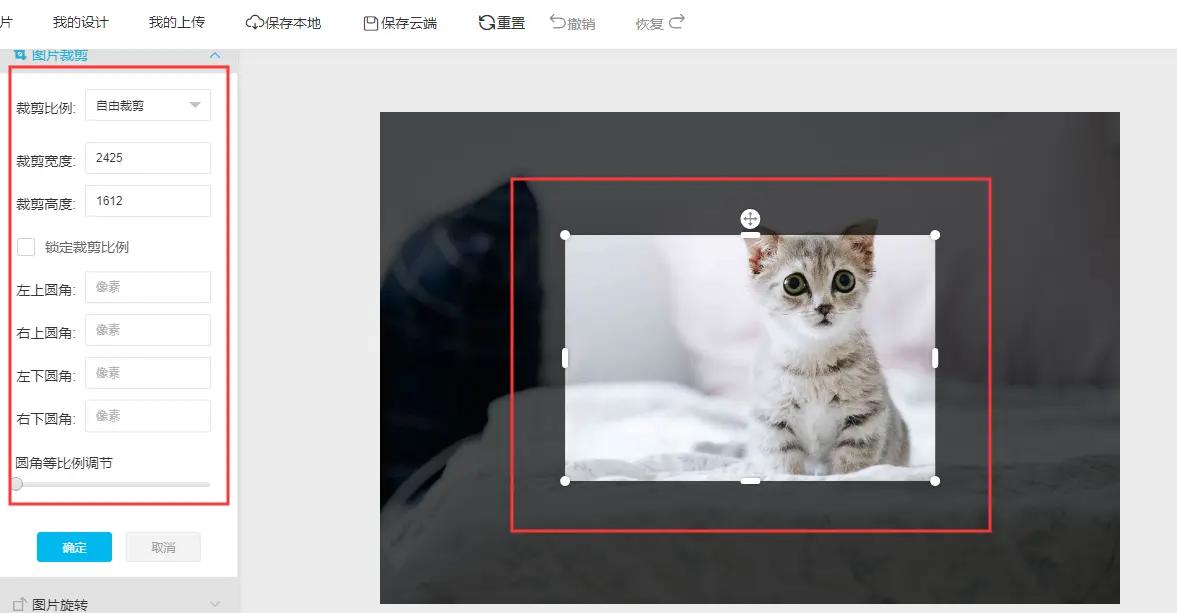The image size is (1177, 613).
Task: Click 保存本地 to save locally
Action: pos(283,23)
